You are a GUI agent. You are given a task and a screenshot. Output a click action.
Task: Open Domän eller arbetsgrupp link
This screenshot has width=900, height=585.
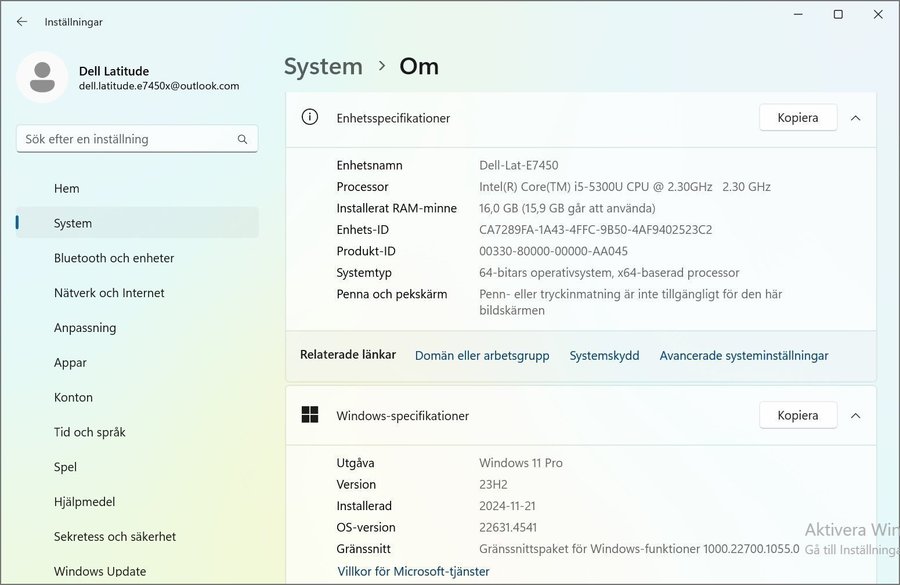pyautogui.click(x=482, y=356)
